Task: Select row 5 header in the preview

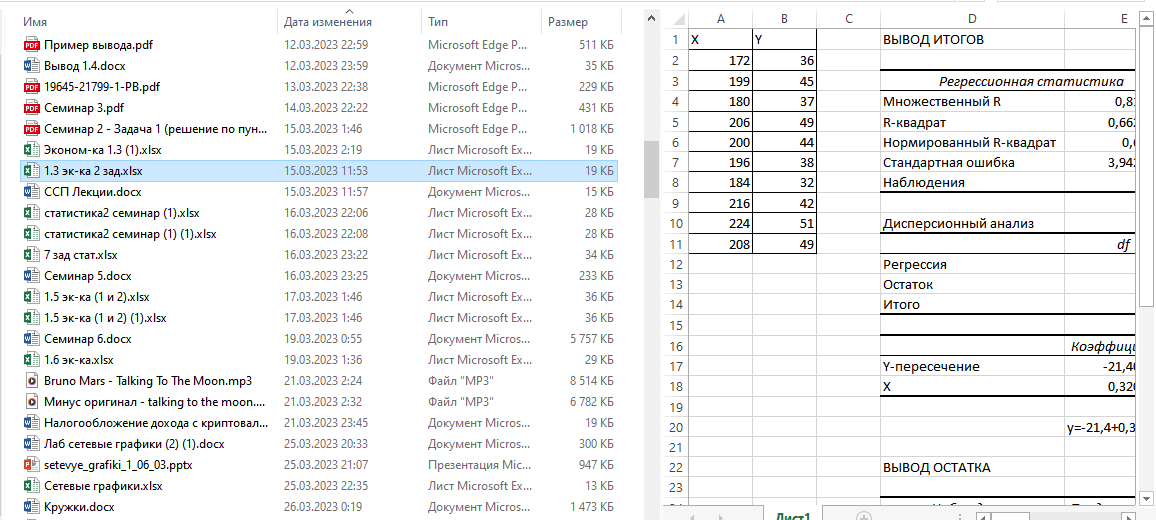Action: click(675, 122)
